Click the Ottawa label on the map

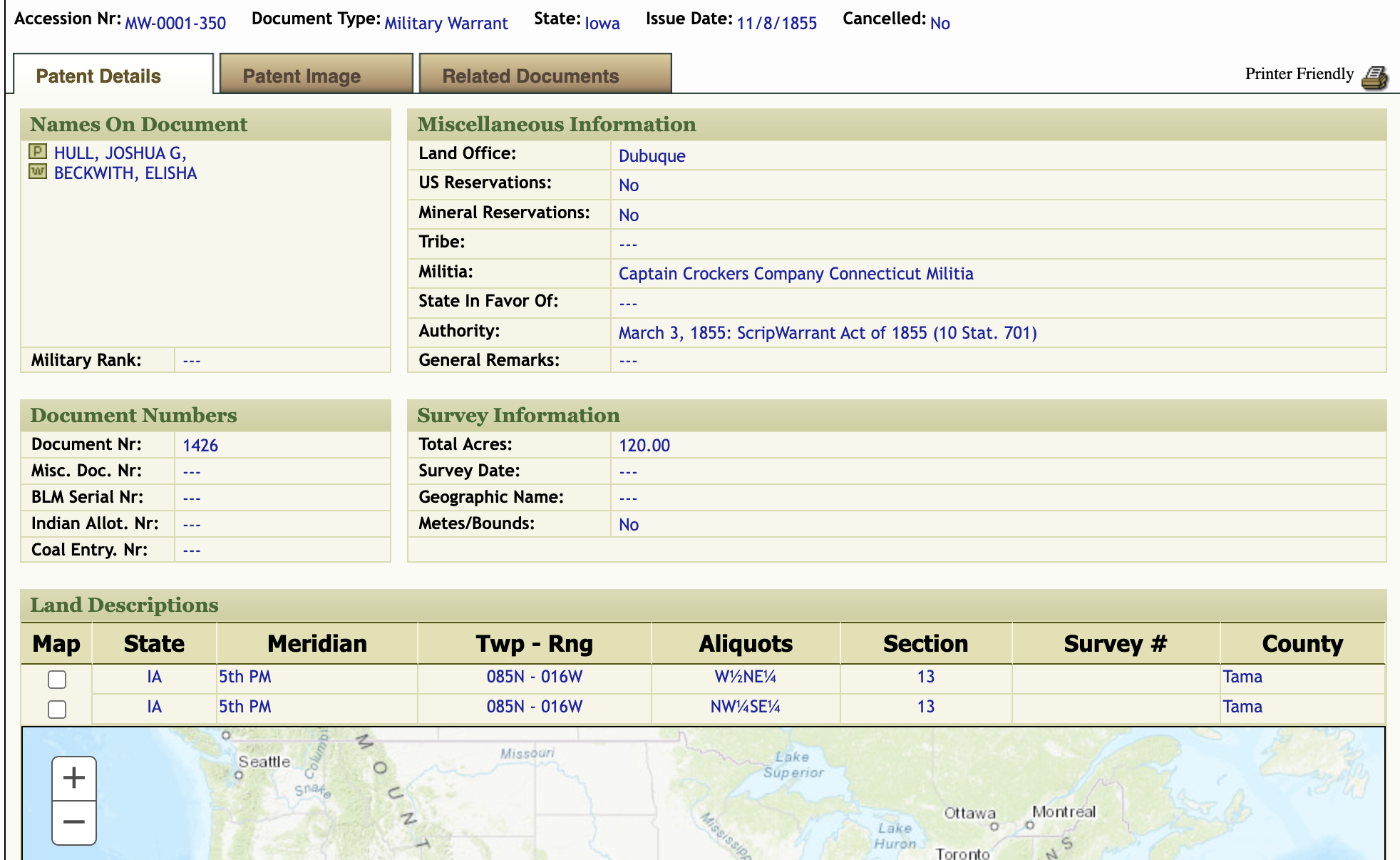(x=969, y=813)
